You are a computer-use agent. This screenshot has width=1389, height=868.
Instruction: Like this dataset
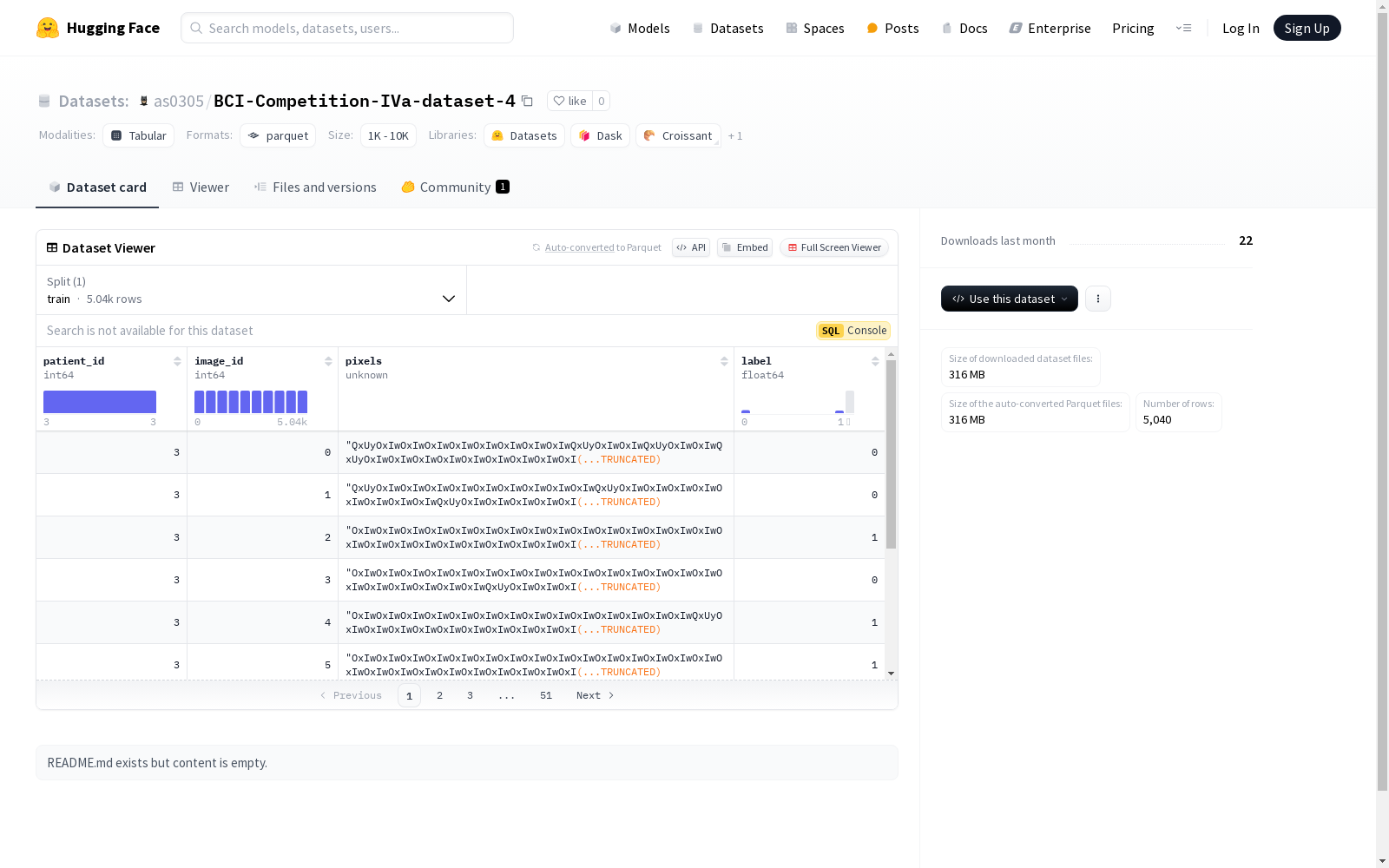point(569,101)
